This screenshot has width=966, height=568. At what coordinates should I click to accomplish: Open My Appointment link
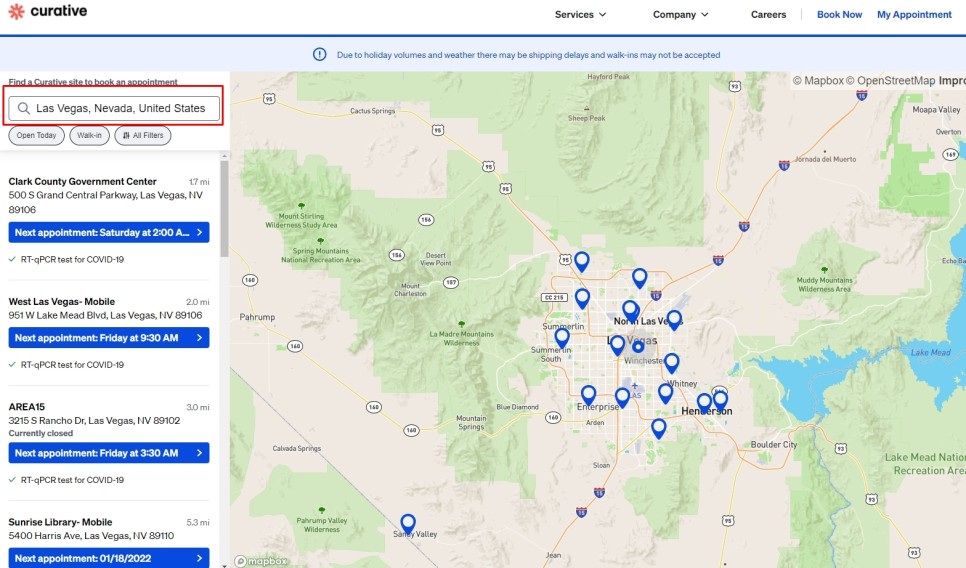pos(914,15)
